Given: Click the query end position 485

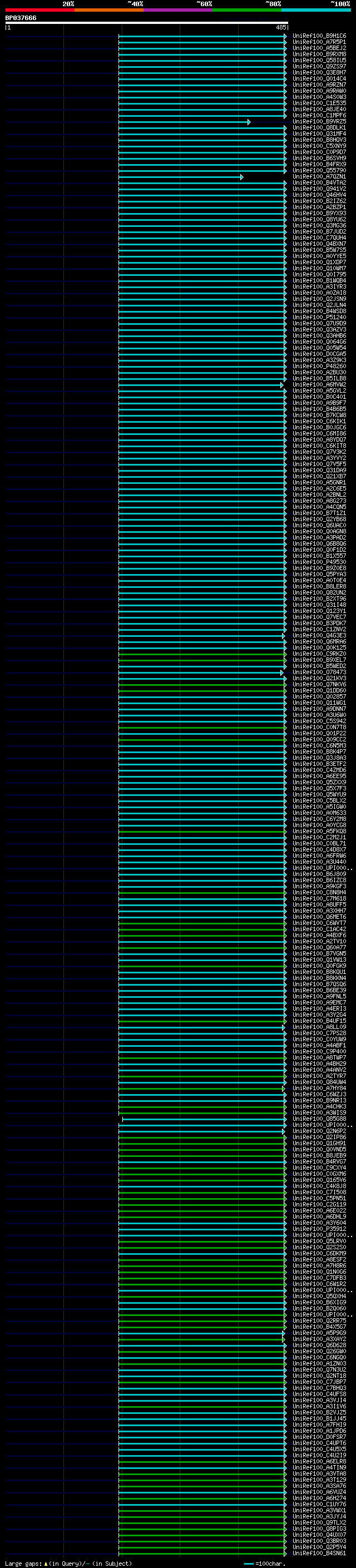Looking at the screenshot, I should pyautogui.click(x=280, y=27).
